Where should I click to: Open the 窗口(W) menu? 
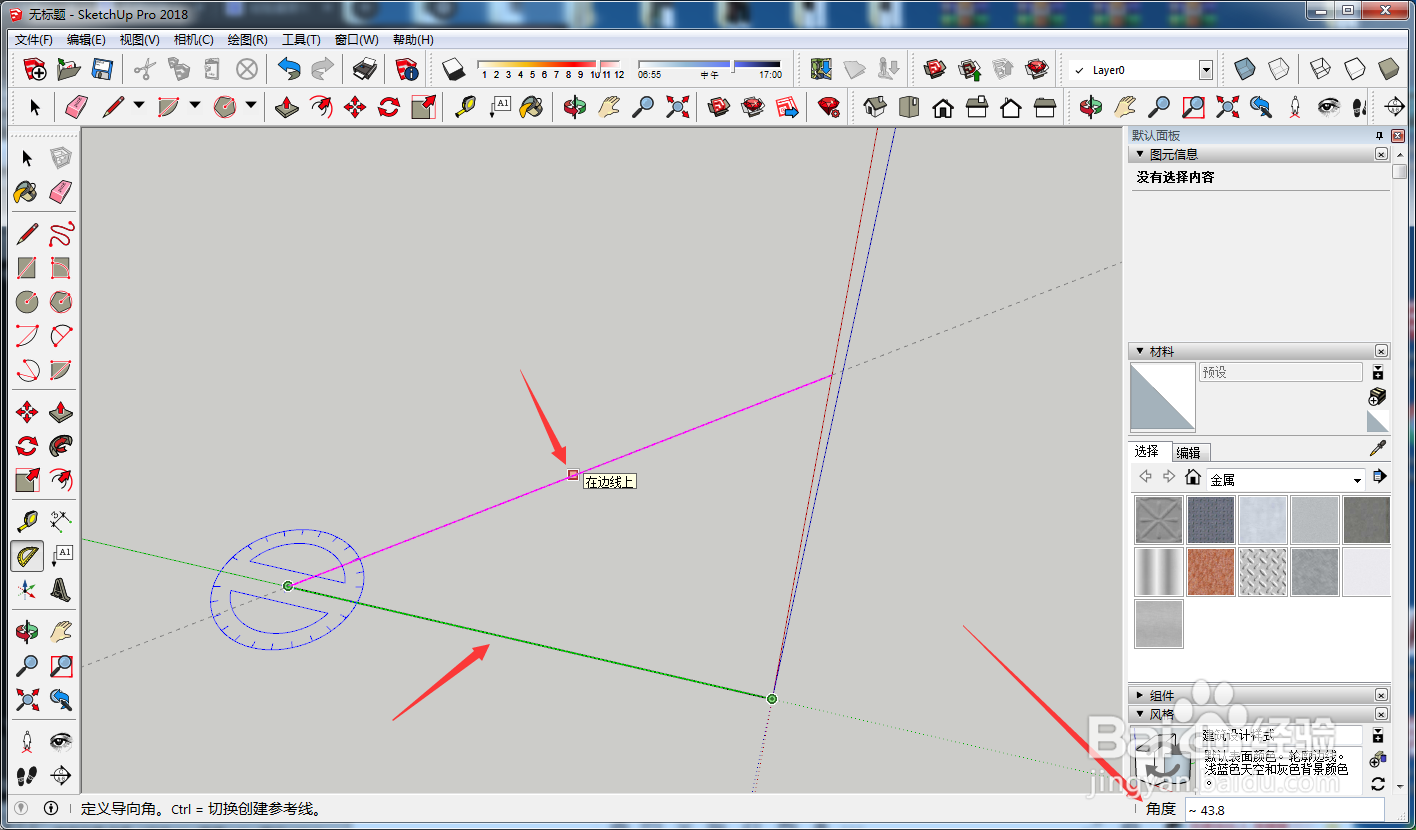coord(356,39)
